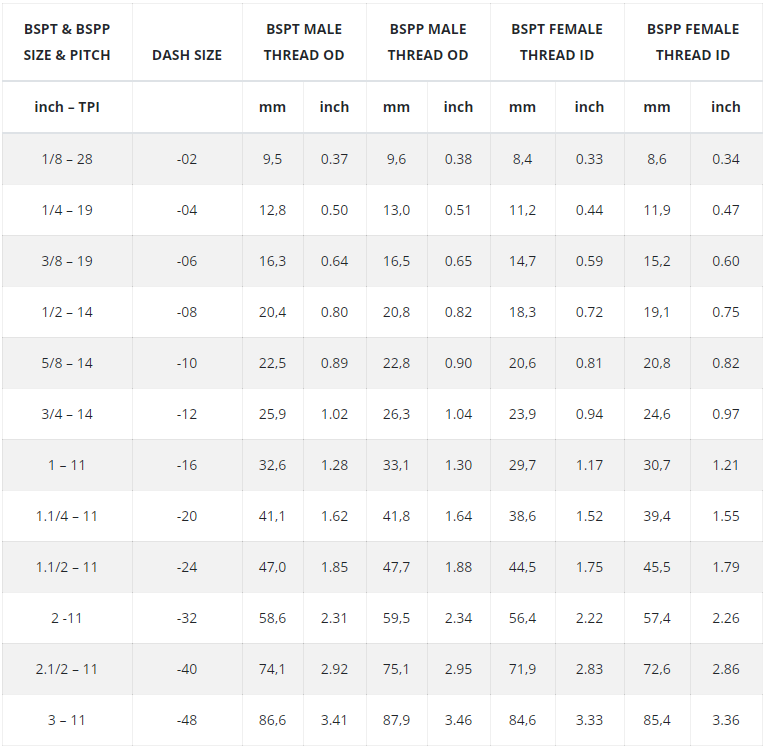Click the BSPP MALE THREAD OD header
This screenshot has width=767, height=748.
428,42
